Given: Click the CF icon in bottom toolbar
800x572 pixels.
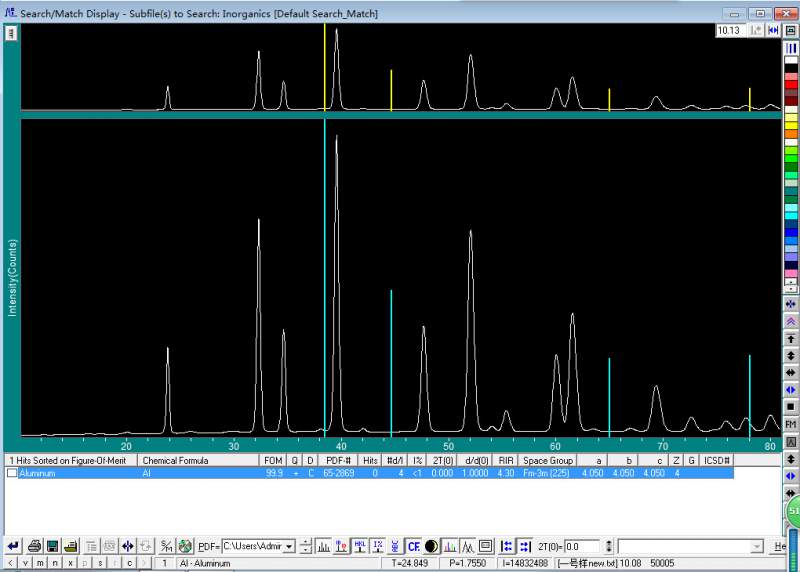Looking at the screenshot, I should (413, 546).
